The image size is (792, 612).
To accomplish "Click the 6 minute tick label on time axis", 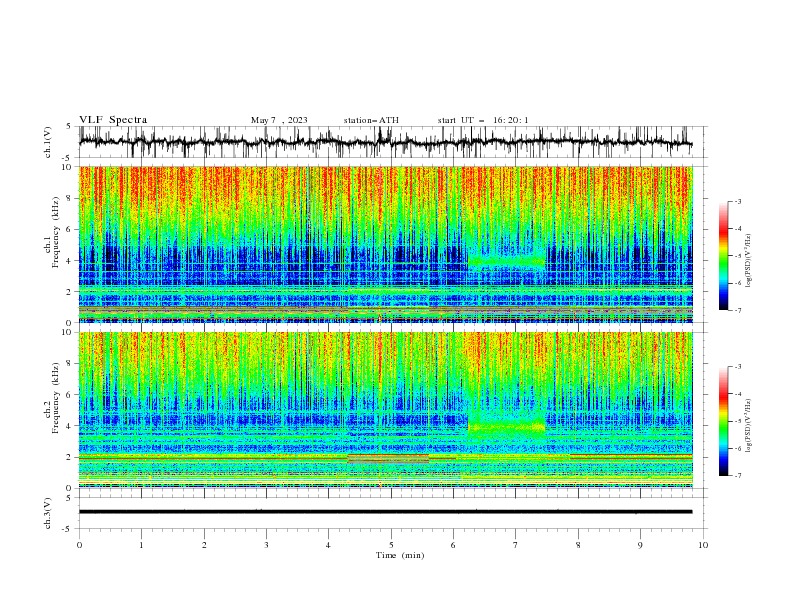I will point(453,545).
